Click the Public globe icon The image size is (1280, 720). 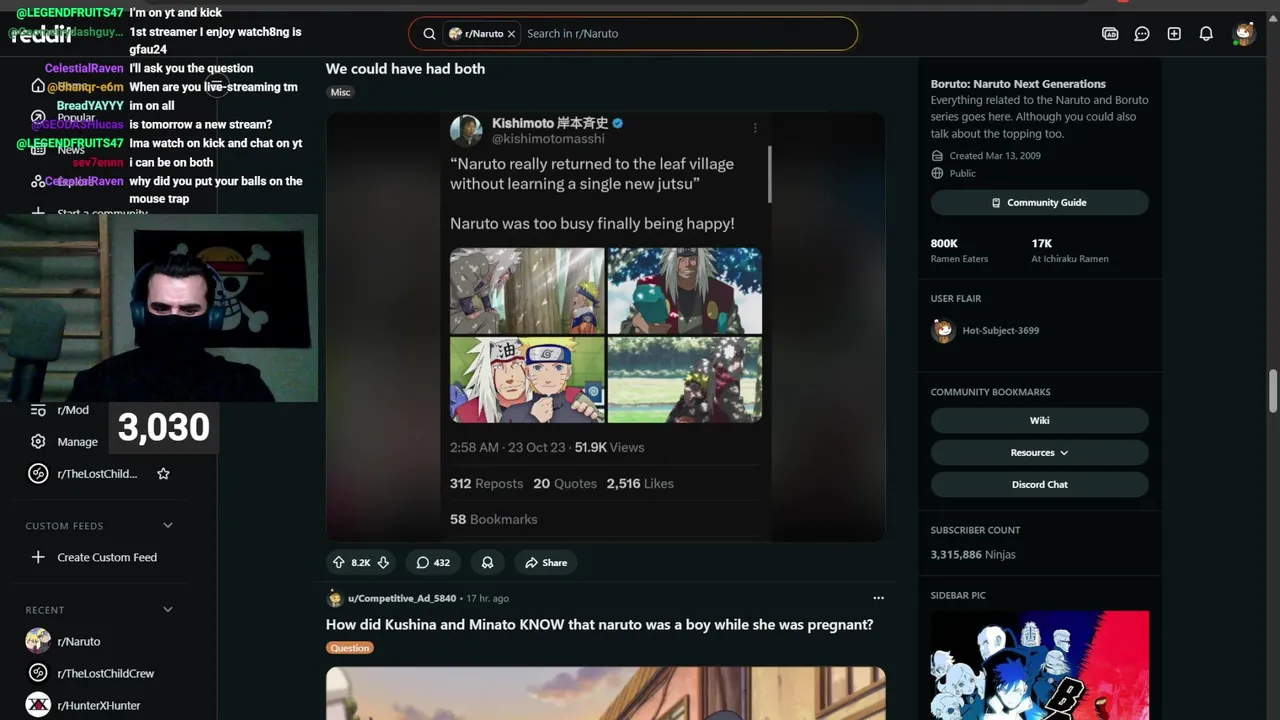pyautogui.click(x=937, y=173)
